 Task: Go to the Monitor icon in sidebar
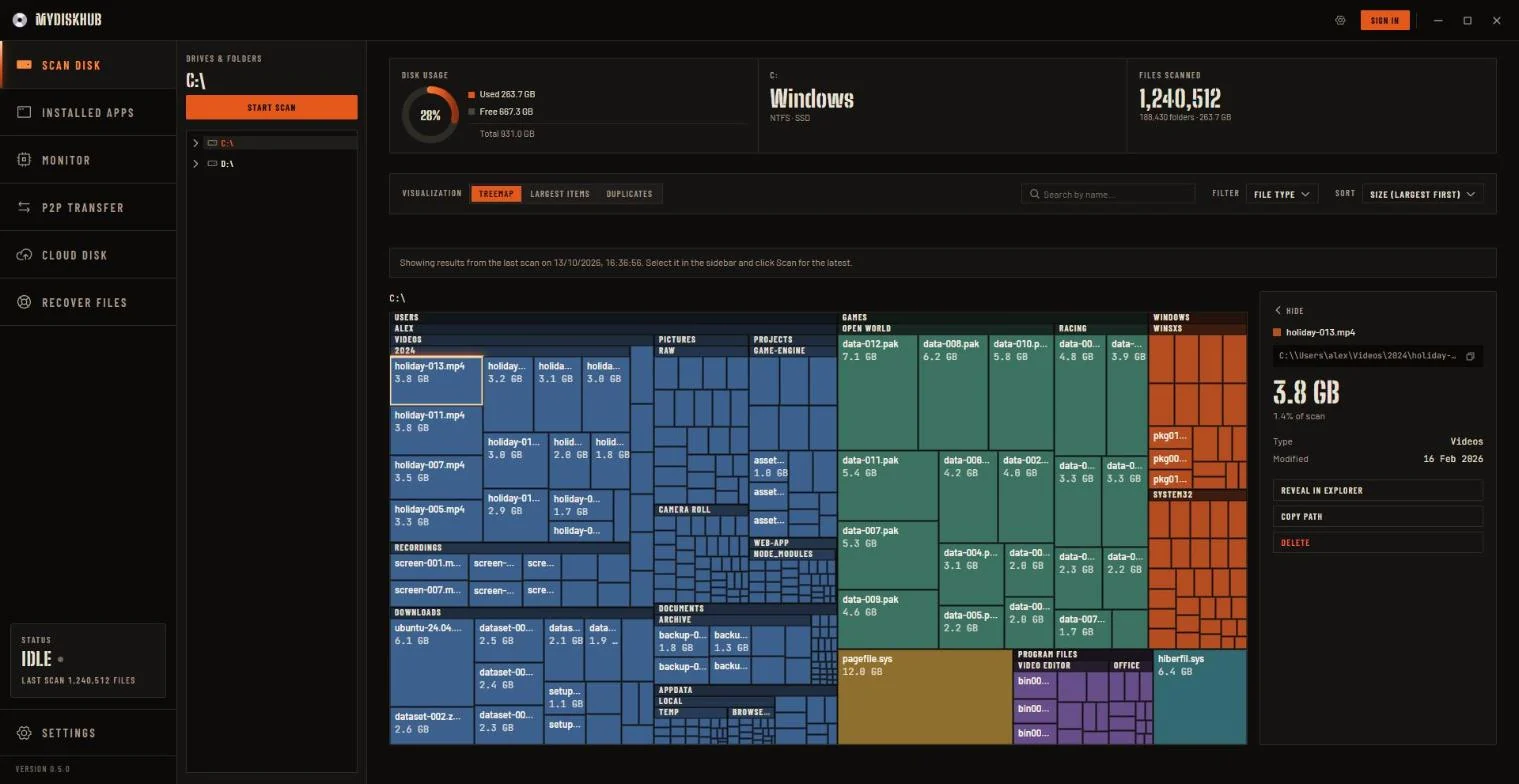tap(24, 160)
